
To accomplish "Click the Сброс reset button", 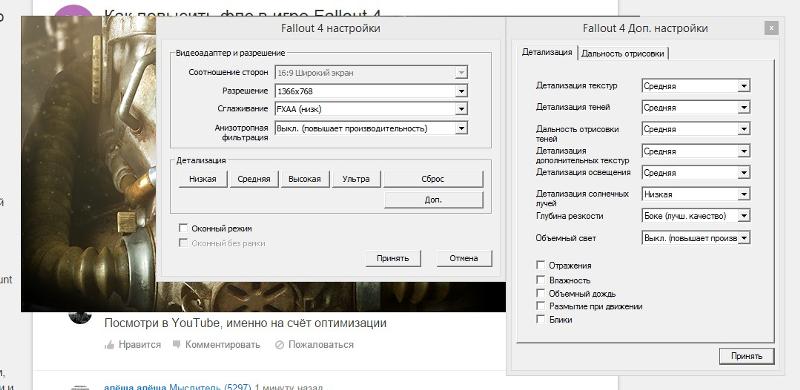I will pyautogui.click(x=433, y=179).
